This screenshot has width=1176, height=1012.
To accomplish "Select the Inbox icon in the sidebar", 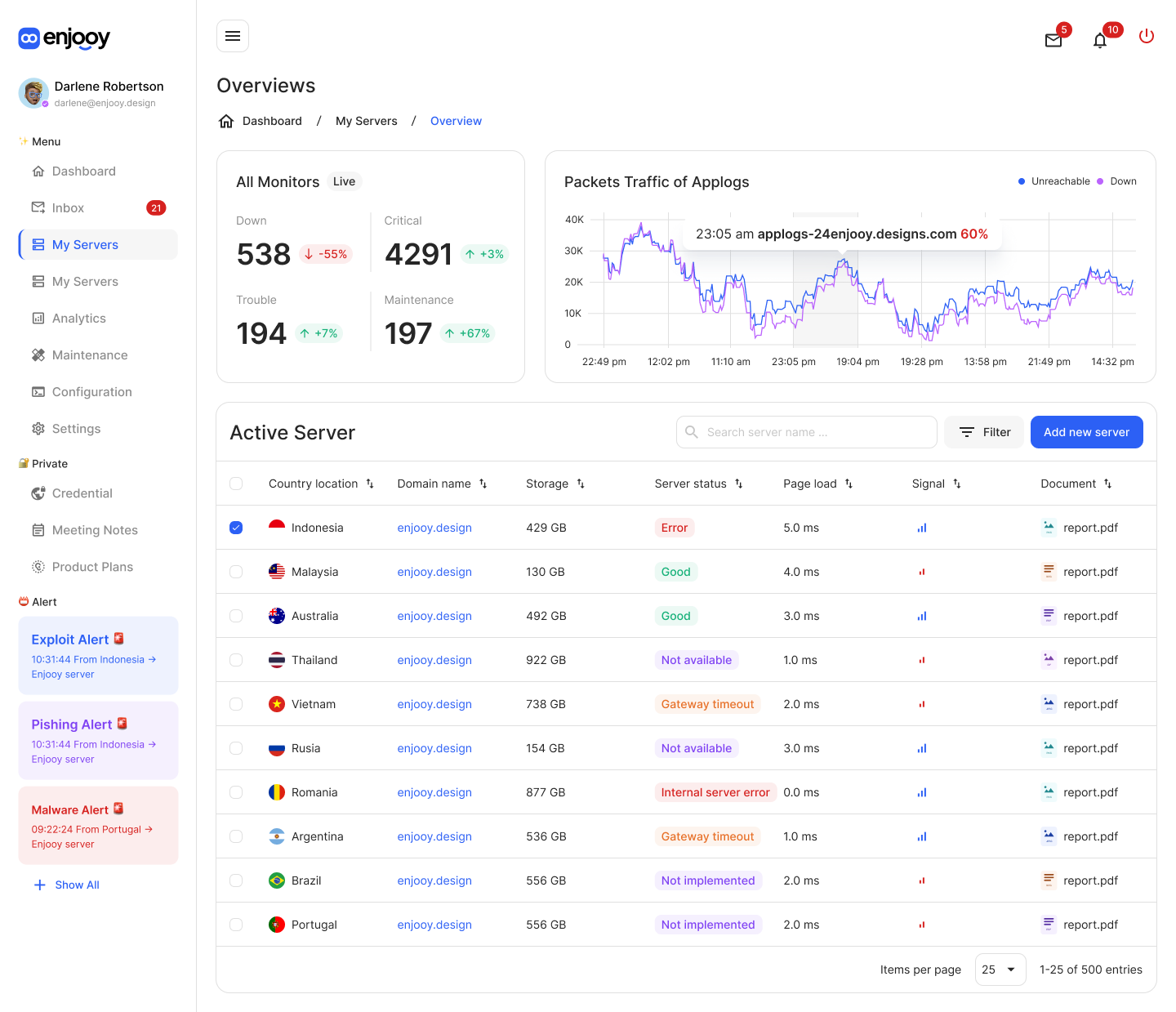I will point(38,207).
